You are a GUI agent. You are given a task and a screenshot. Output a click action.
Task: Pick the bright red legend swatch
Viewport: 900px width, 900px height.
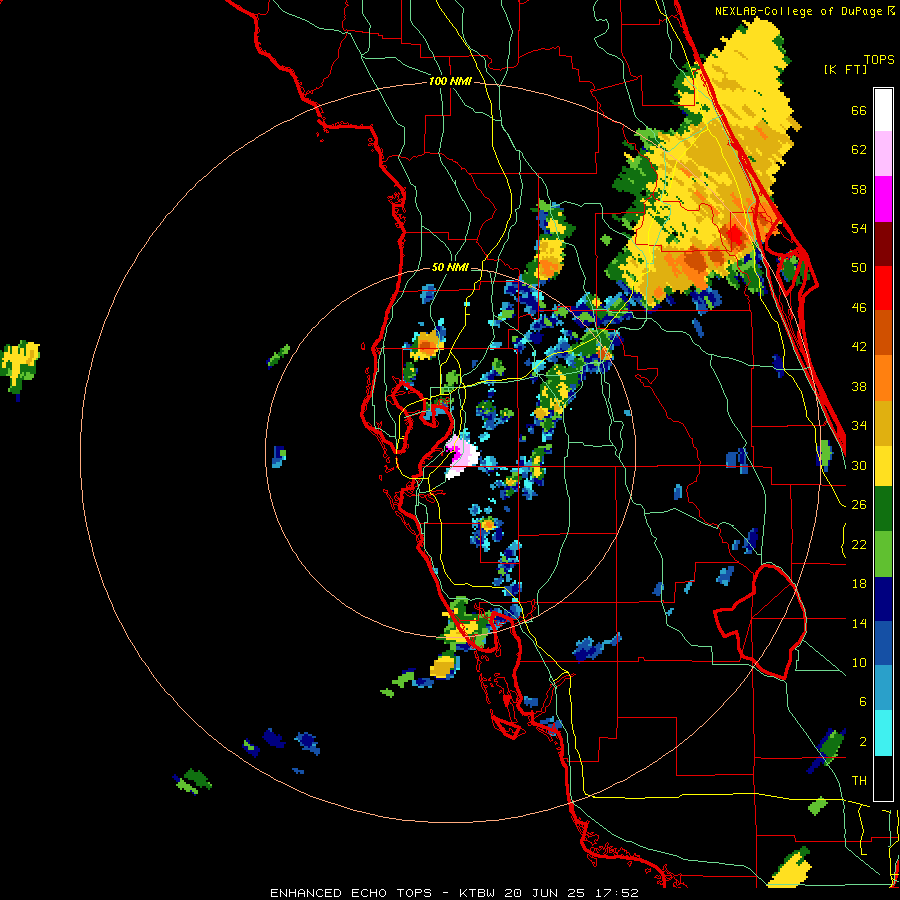[883, 288]
